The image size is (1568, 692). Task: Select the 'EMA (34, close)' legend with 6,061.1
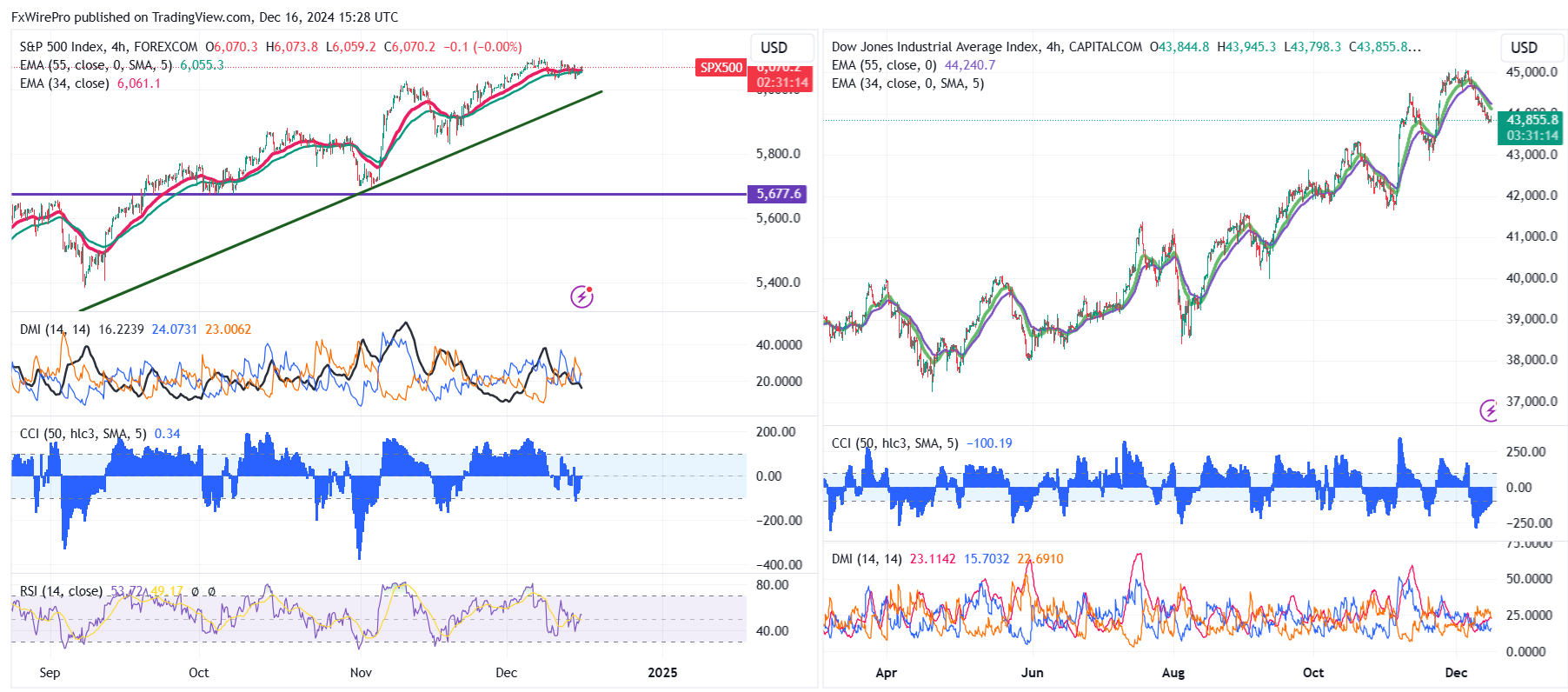click(64, 83)
